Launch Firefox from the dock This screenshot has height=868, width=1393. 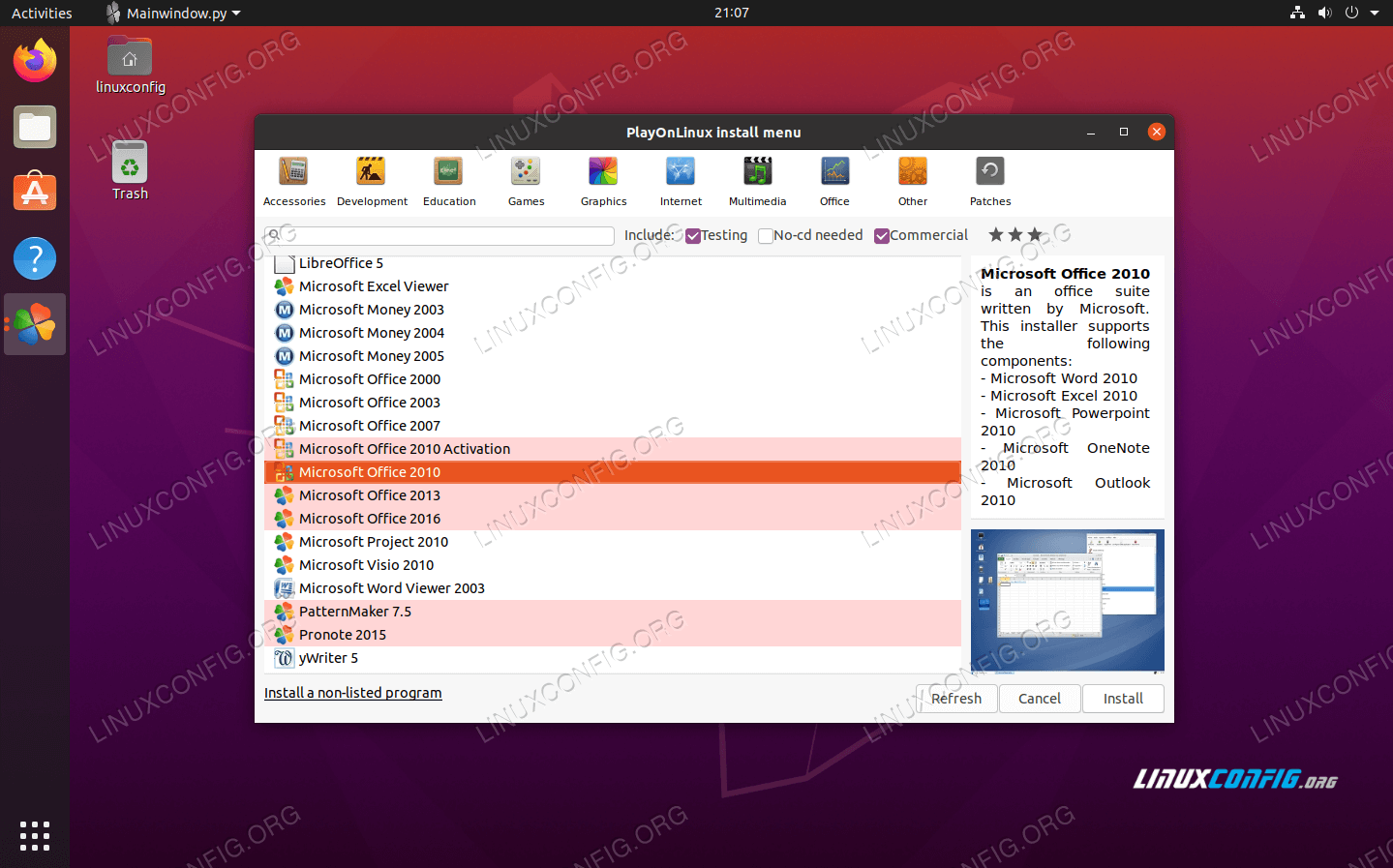pos(35,61)
